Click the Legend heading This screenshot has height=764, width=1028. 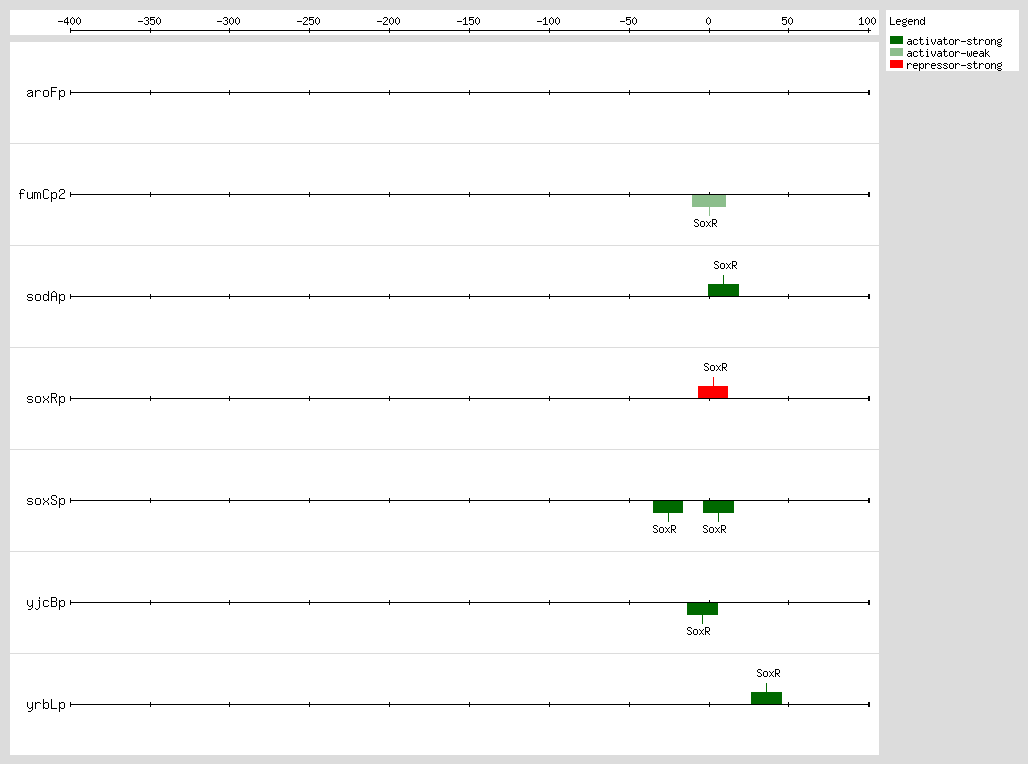tap(907, 22)
